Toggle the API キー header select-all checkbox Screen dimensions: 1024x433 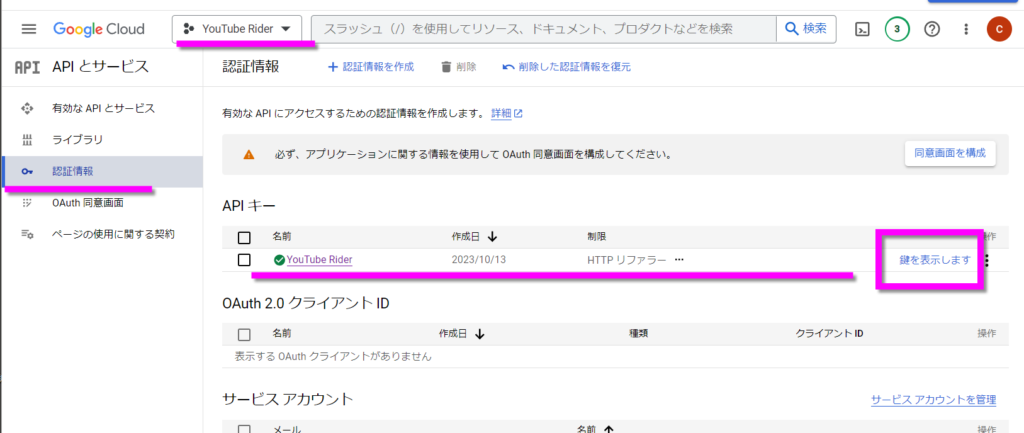[x=244, y=237]
